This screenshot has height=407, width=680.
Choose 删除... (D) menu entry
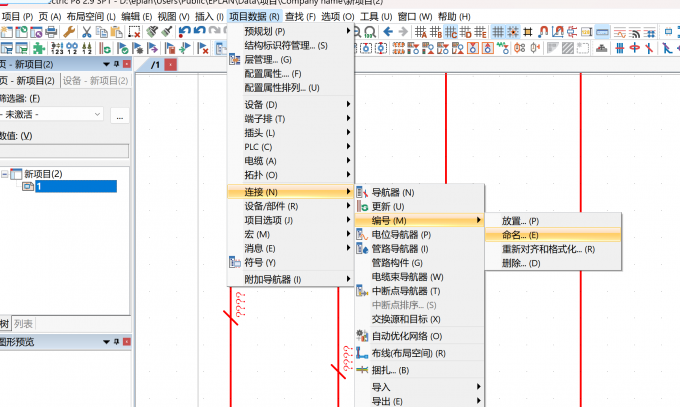click(x=553, y=263)
